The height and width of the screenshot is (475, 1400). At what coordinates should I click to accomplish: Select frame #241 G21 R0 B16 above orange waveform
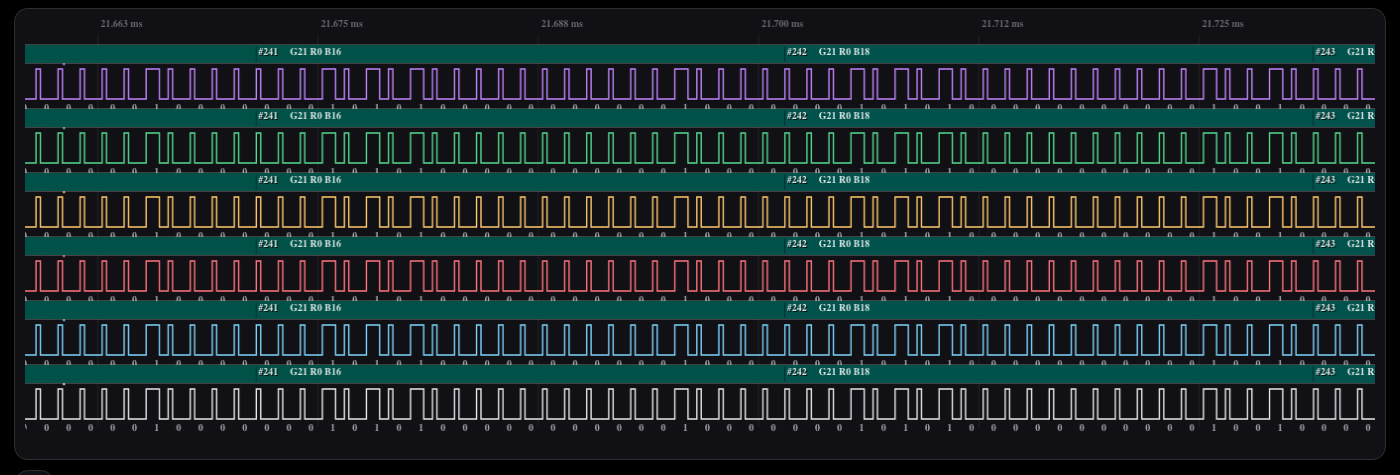coord(520,180)
